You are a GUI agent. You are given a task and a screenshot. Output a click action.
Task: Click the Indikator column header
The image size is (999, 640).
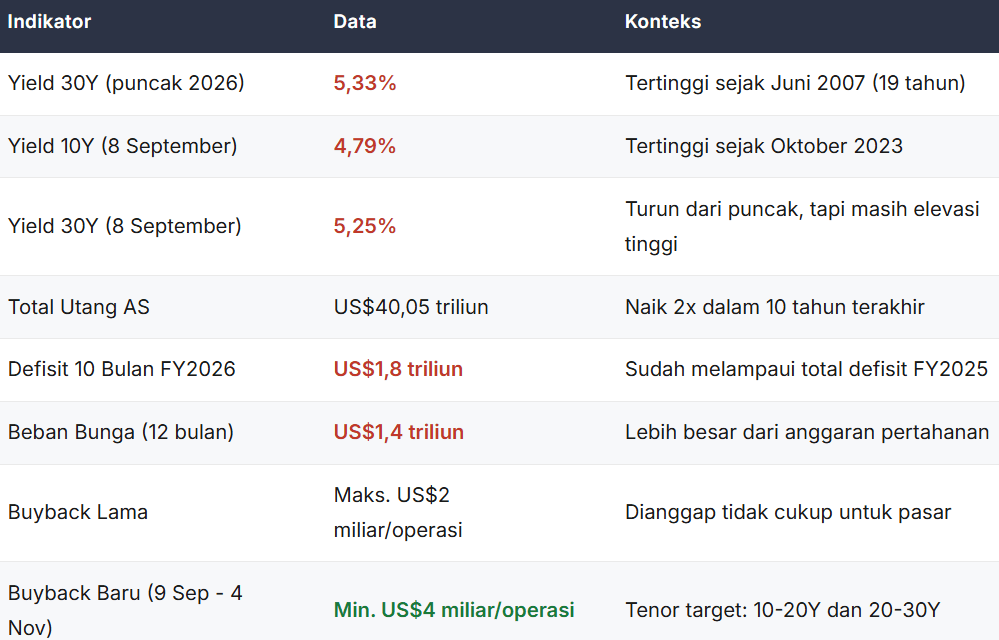tap(49, 22)
